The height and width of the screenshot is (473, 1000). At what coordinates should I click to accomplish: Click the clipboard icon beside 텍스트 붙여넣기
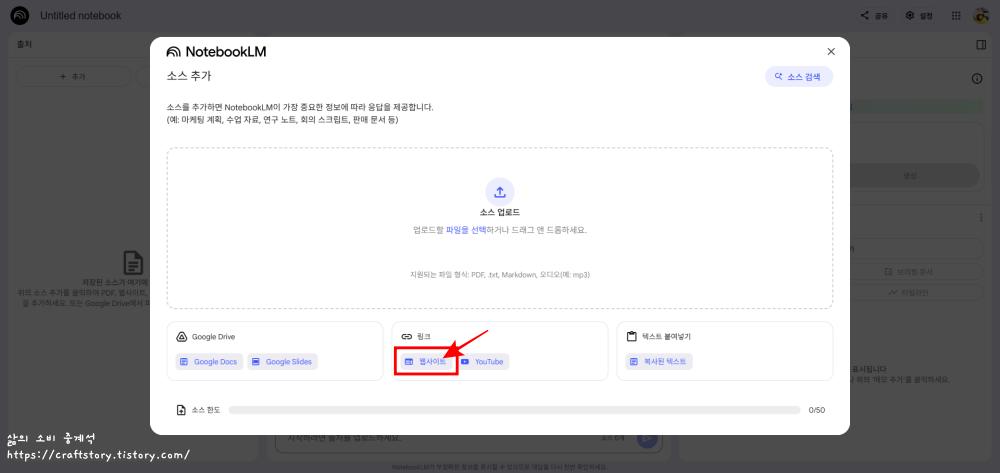631,337
